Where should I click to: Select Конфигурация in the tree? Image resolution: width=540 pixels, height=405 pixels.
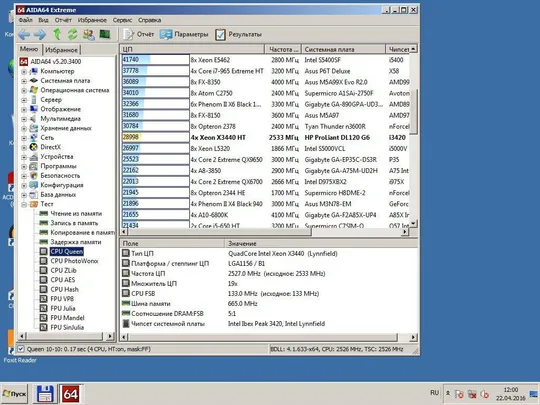(x=62, y=185)
